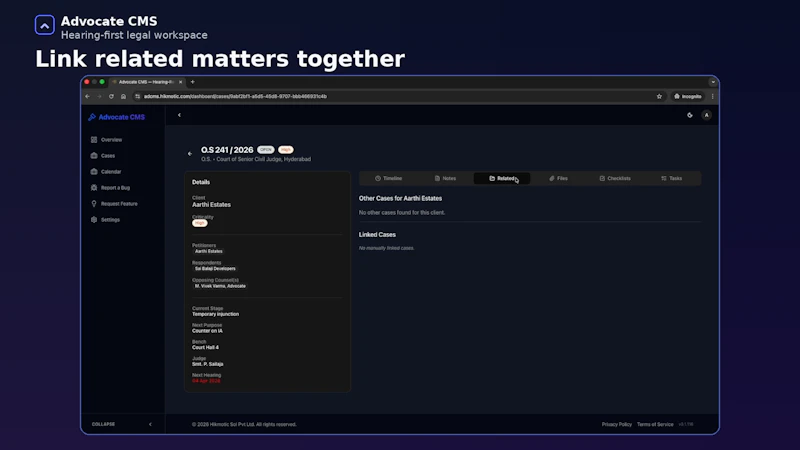
Task: Click the OPEN status badge
Action: tap(266, 149)
